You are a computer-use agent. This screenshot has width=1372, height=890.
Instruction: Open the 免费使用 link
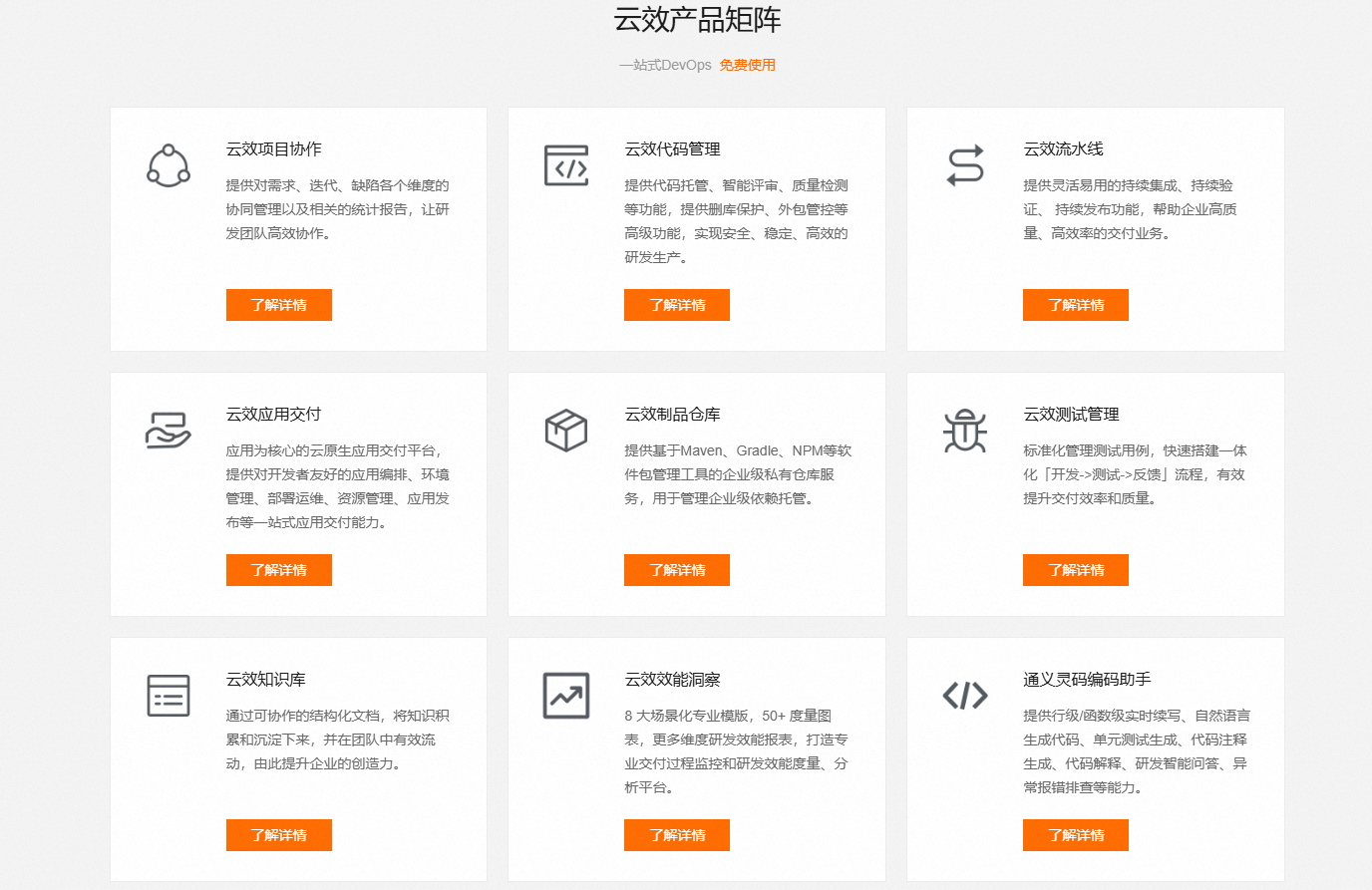(x=747, y=65)
